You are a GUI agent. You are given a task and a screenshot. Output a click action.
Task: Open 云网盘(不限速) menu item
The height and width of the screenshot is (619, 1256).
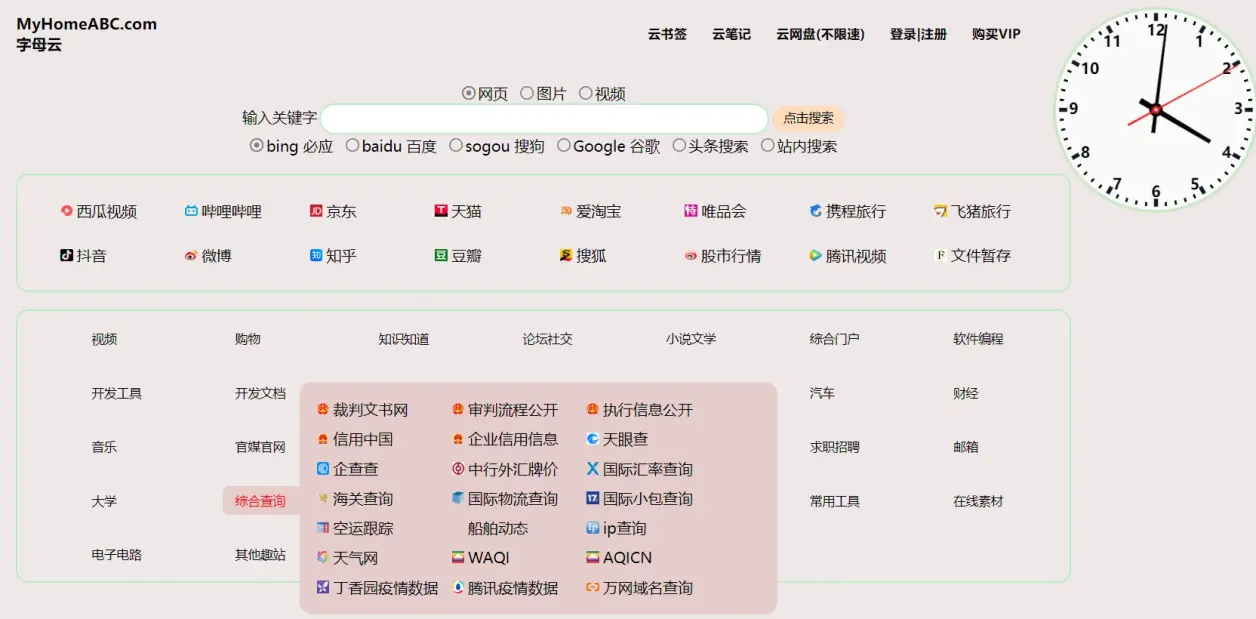click(820, 34)
